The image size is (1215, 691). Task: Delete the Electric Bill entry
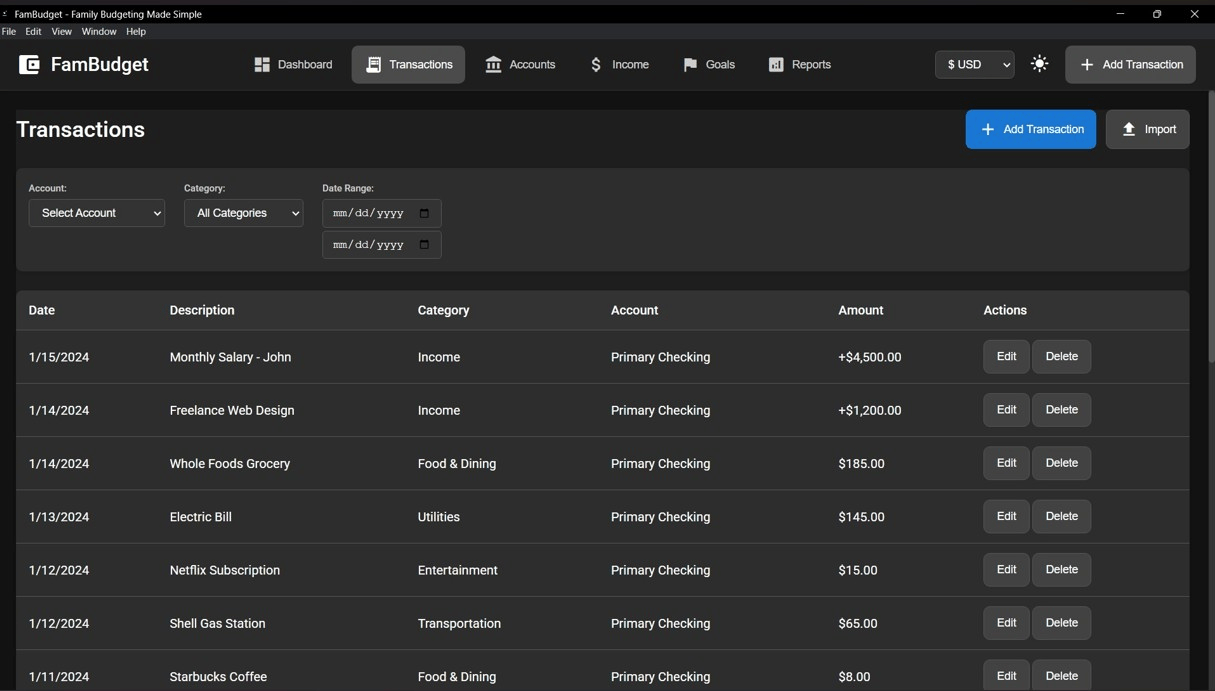tap(1061, 516)
